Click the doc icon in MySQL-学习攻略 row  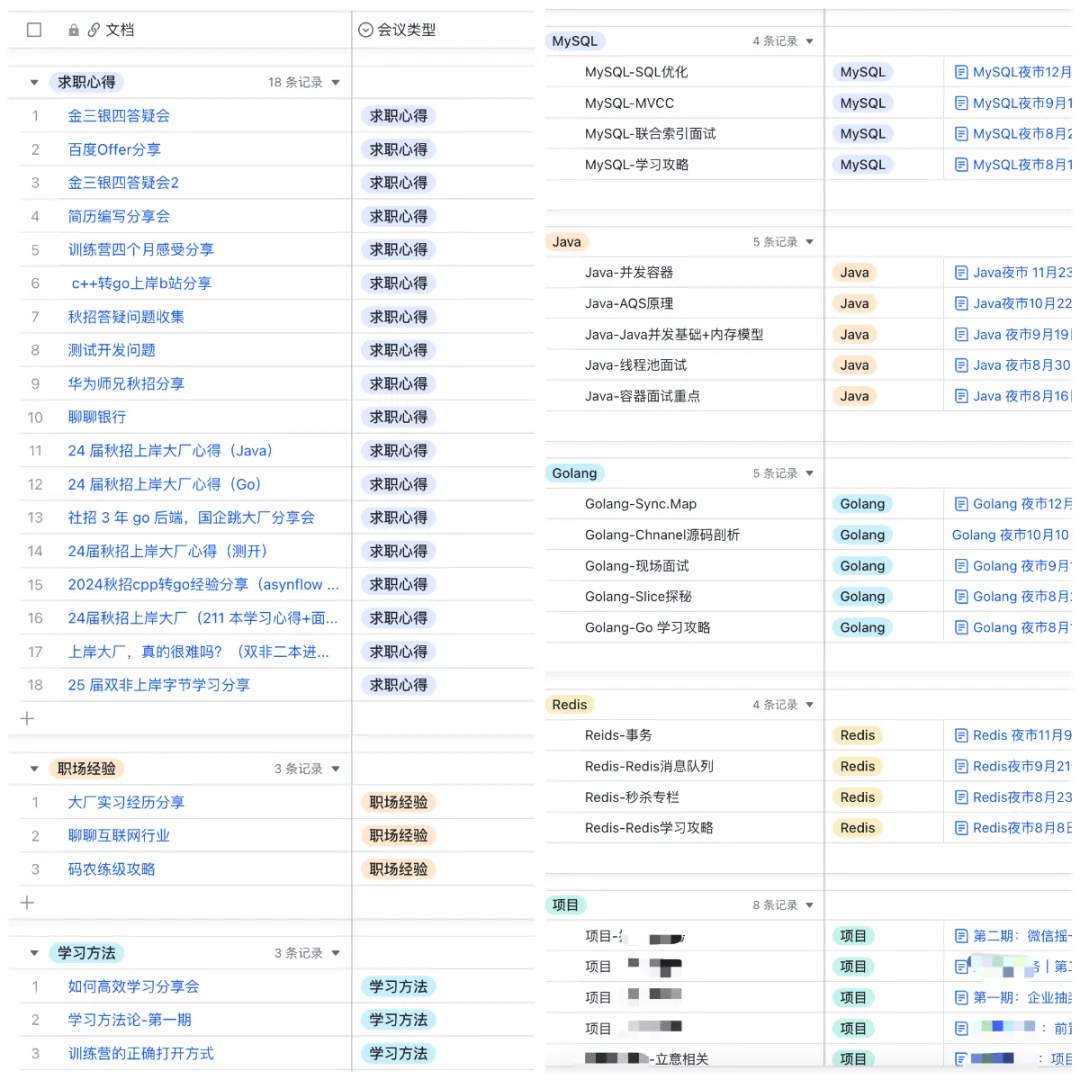coord(961,165)
